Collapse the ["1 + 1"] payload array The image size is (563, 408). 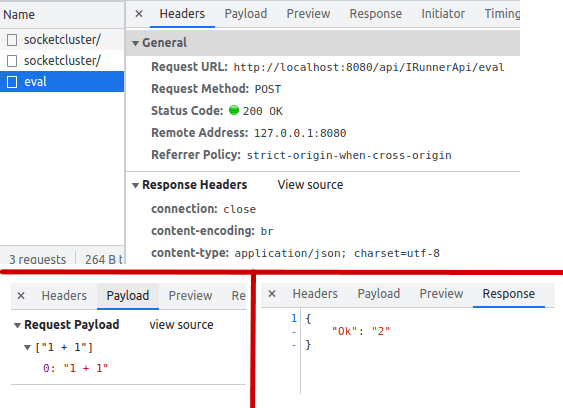click(x=27, y=347)
